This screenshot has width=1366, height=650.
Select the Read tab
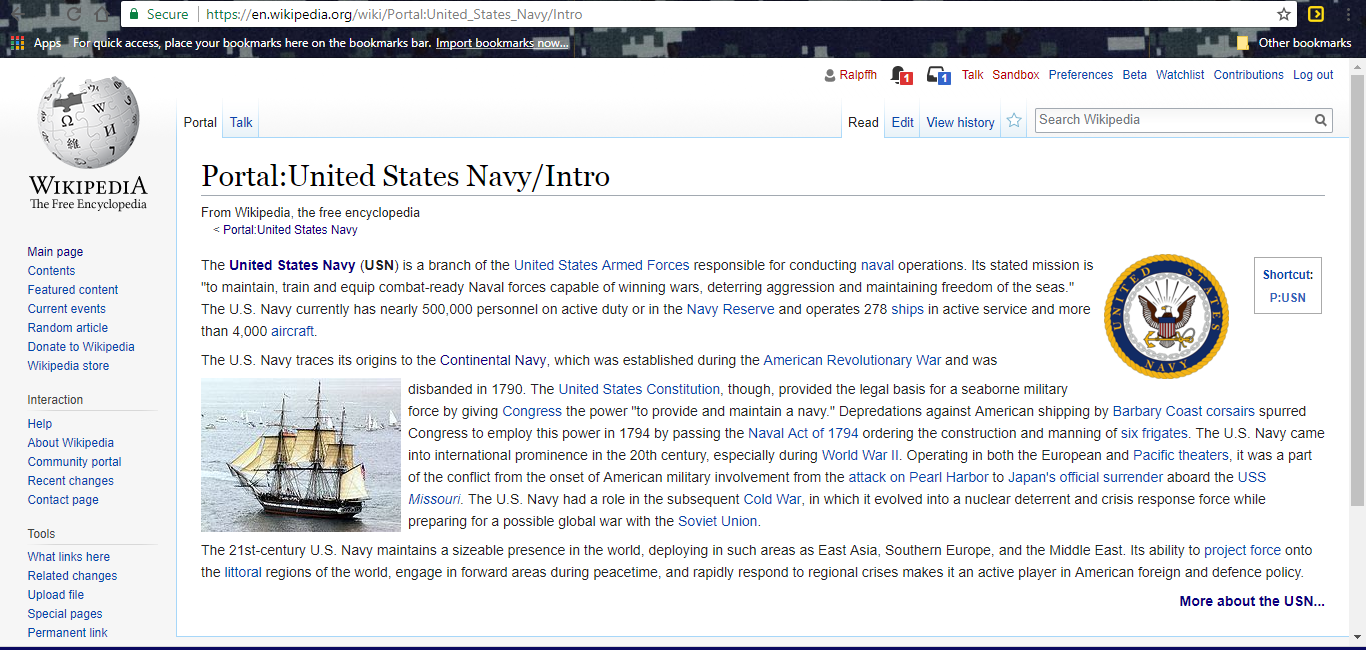863,122
